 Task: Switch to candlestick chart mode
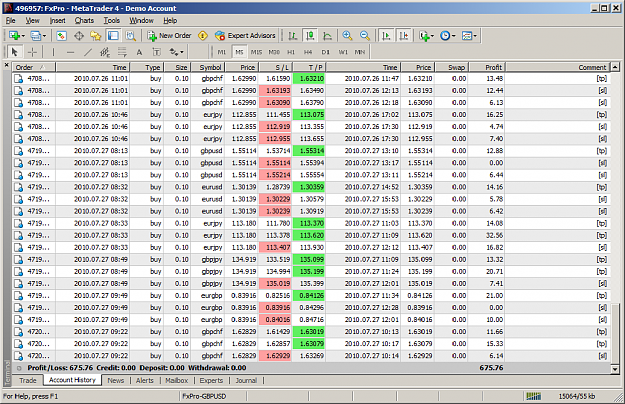pyautogui.click(x=310, y=36)
